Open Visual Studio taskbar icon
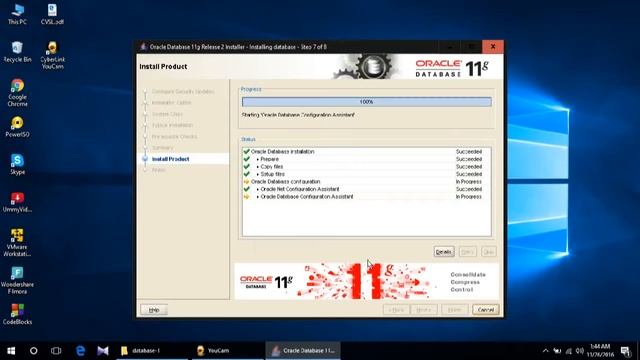 [x=103, y=351]
